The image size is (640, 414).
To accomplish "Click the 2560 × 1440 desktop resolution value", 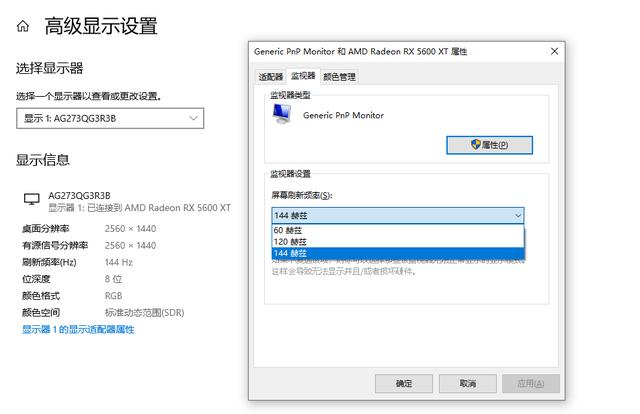I will [x=131, y=229].
